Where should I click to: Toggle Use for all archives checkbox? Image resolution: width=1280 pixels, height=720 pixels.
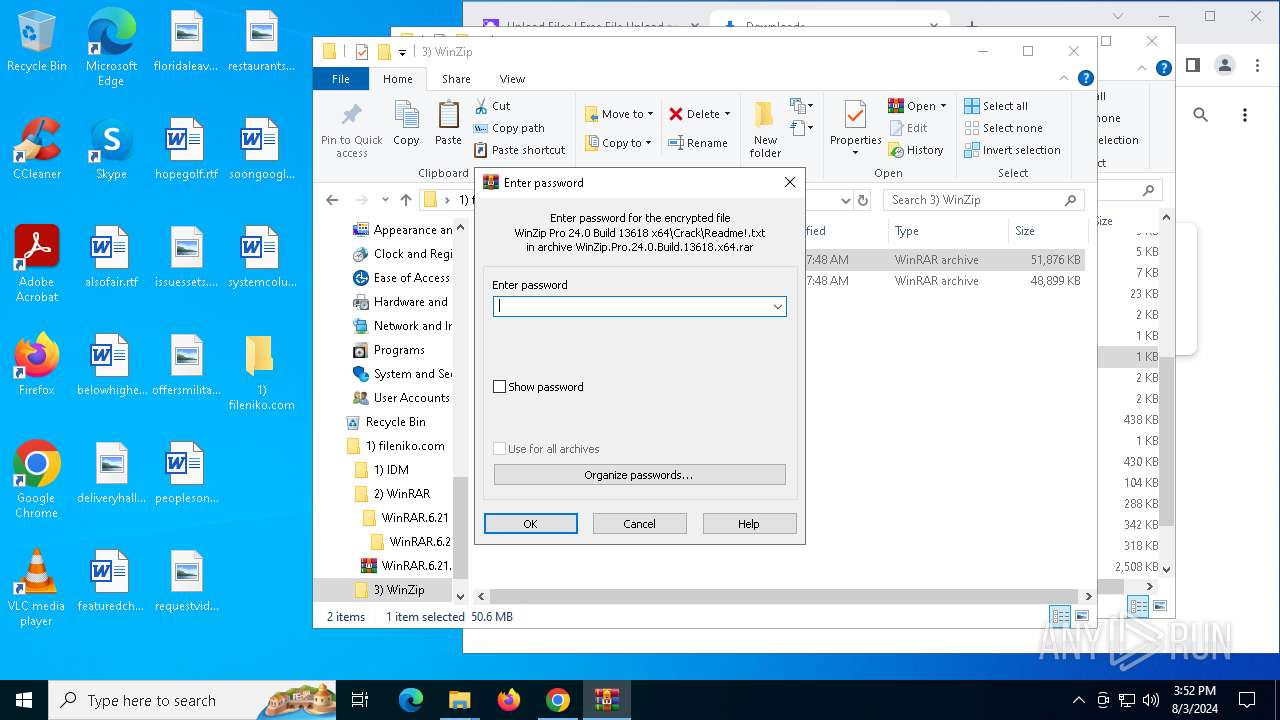click(x=500, y=449)
